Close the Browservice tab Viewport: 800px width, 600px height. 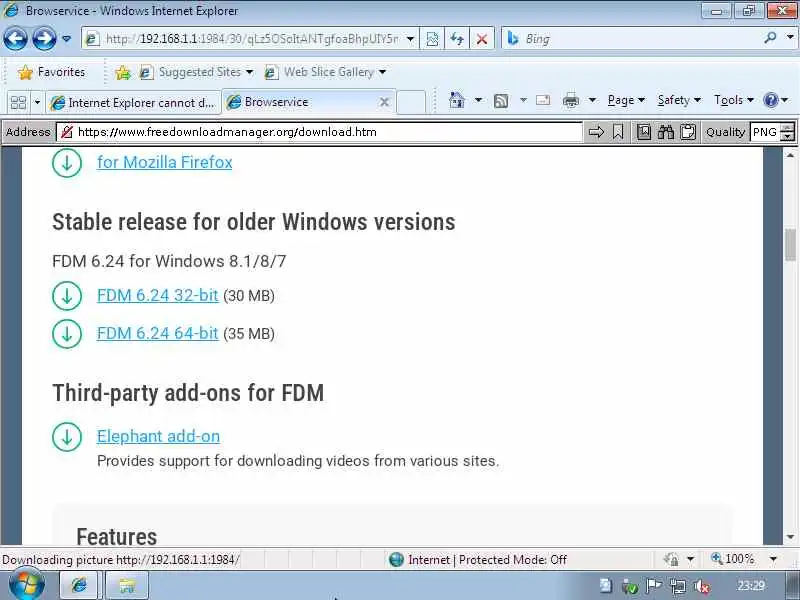[384, 103]
